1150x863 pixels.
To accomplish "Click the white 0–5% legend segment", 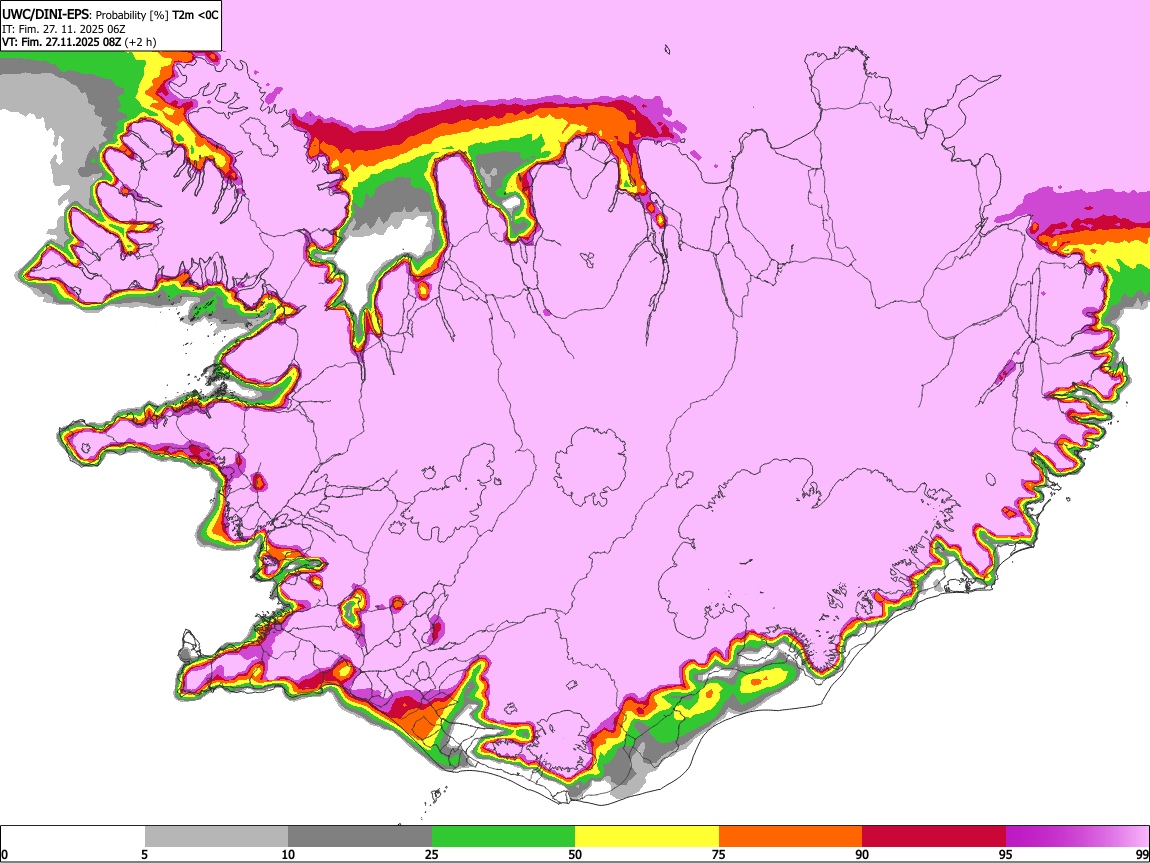I will (73, 837).
